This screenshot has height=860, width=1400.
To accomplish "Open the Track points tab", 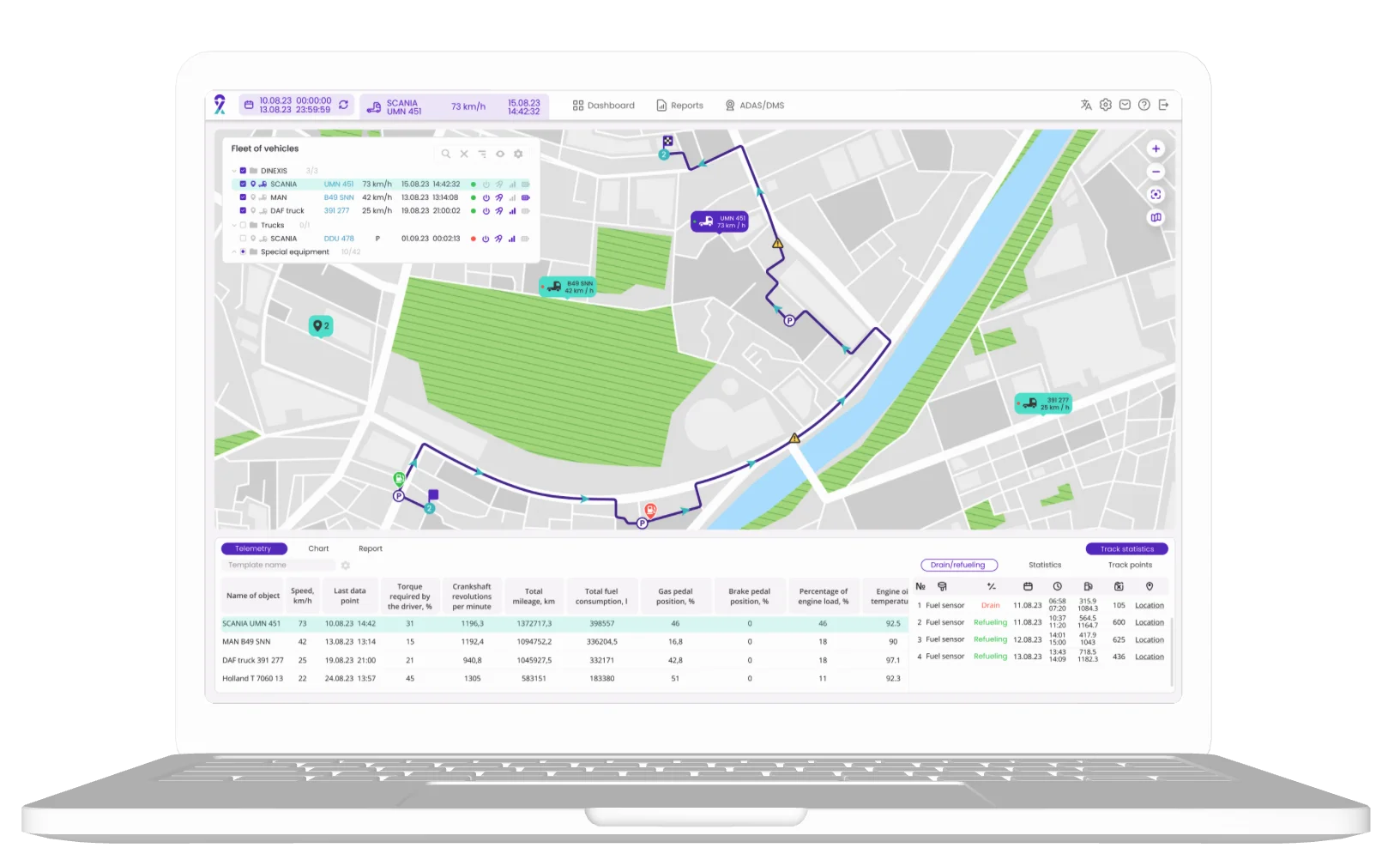I will 1130,565.
